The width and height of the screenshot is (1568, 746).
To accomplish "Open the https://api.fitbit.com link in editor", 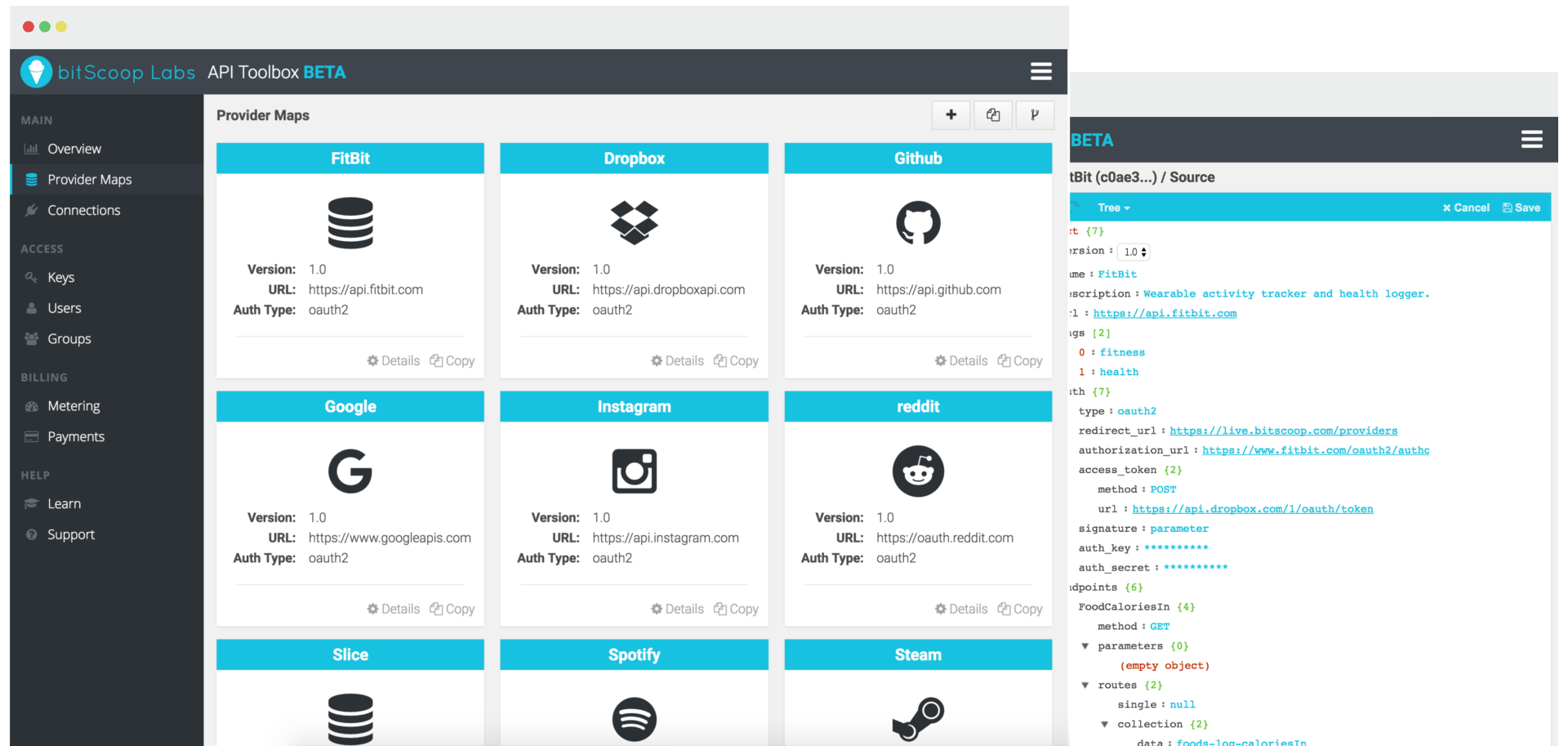I will 1165,313.
